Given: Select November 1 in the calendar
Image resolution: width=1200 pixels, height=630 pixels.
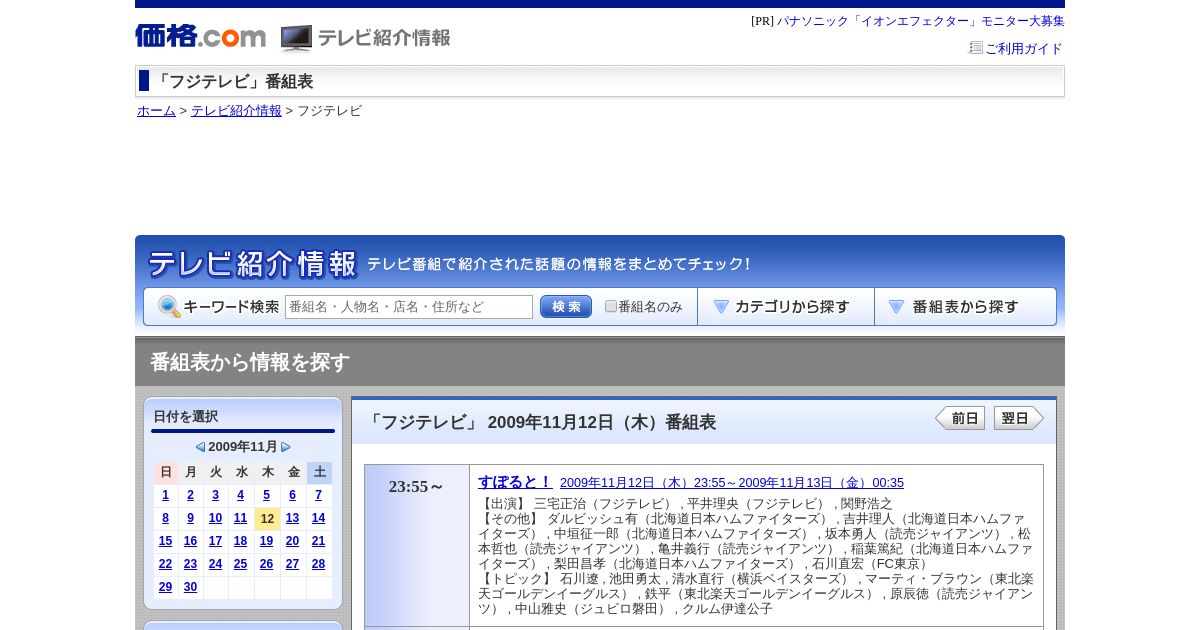Looking at the screenshot, I should (x=165, y=495).
